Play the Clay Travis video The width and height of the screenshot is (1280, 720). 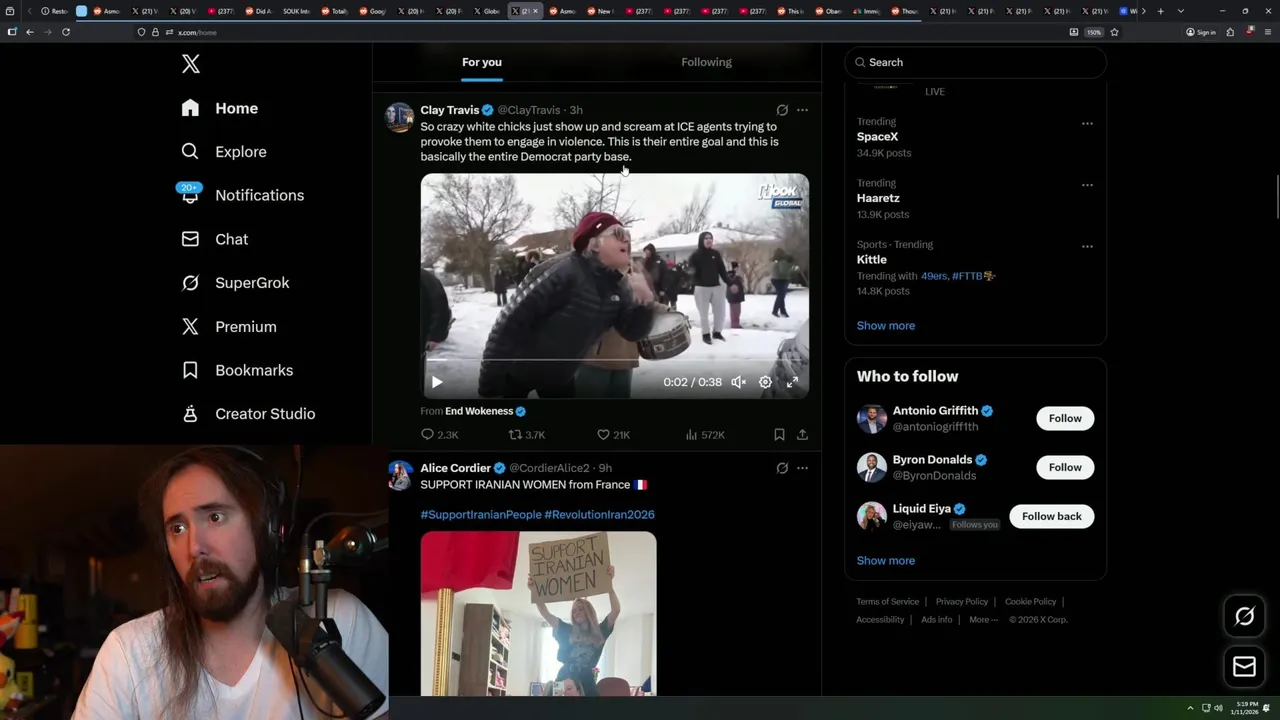[436, 382]
